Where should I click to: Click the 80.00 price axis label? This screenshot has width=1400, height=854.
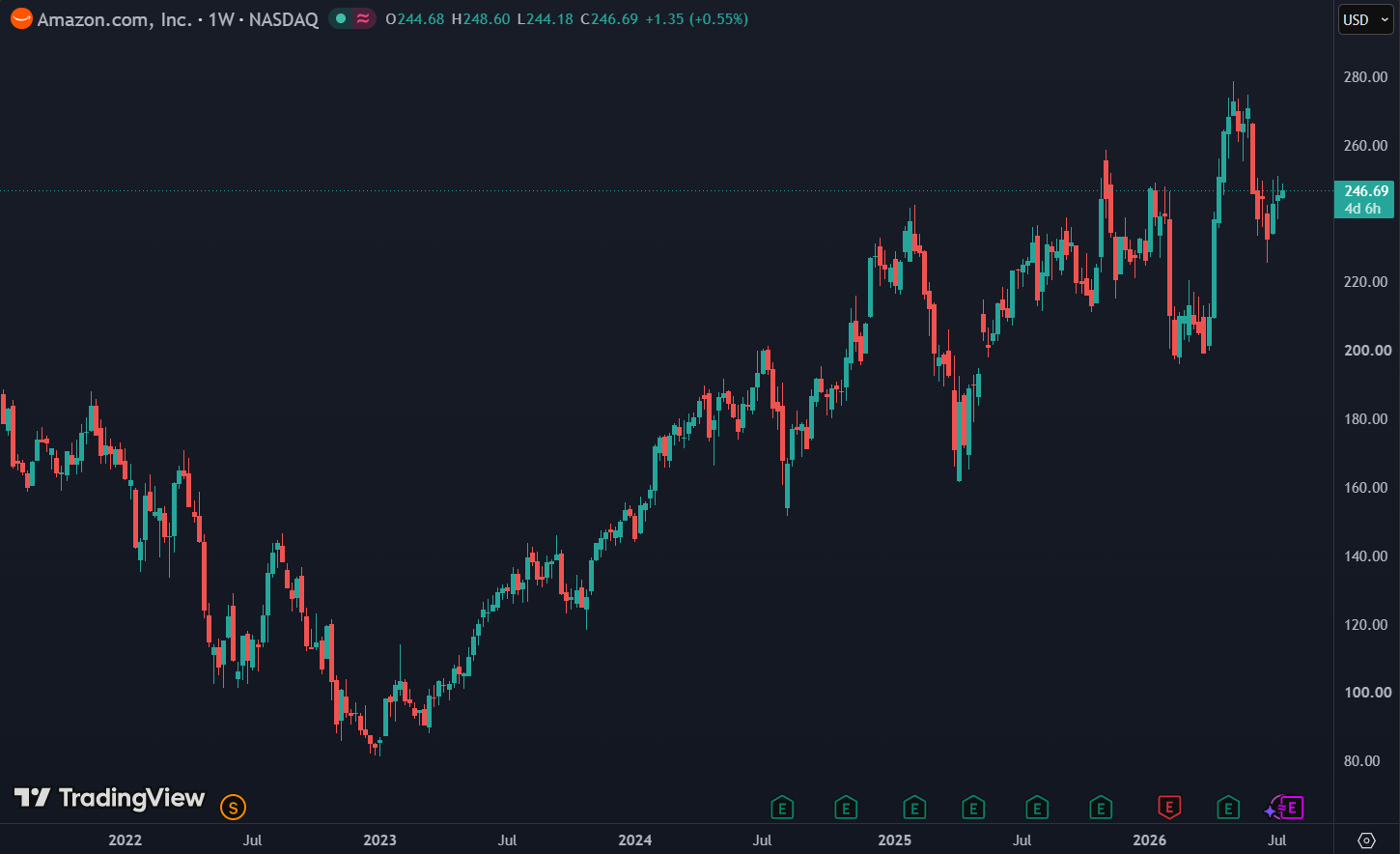click(x=1361, y=761)
